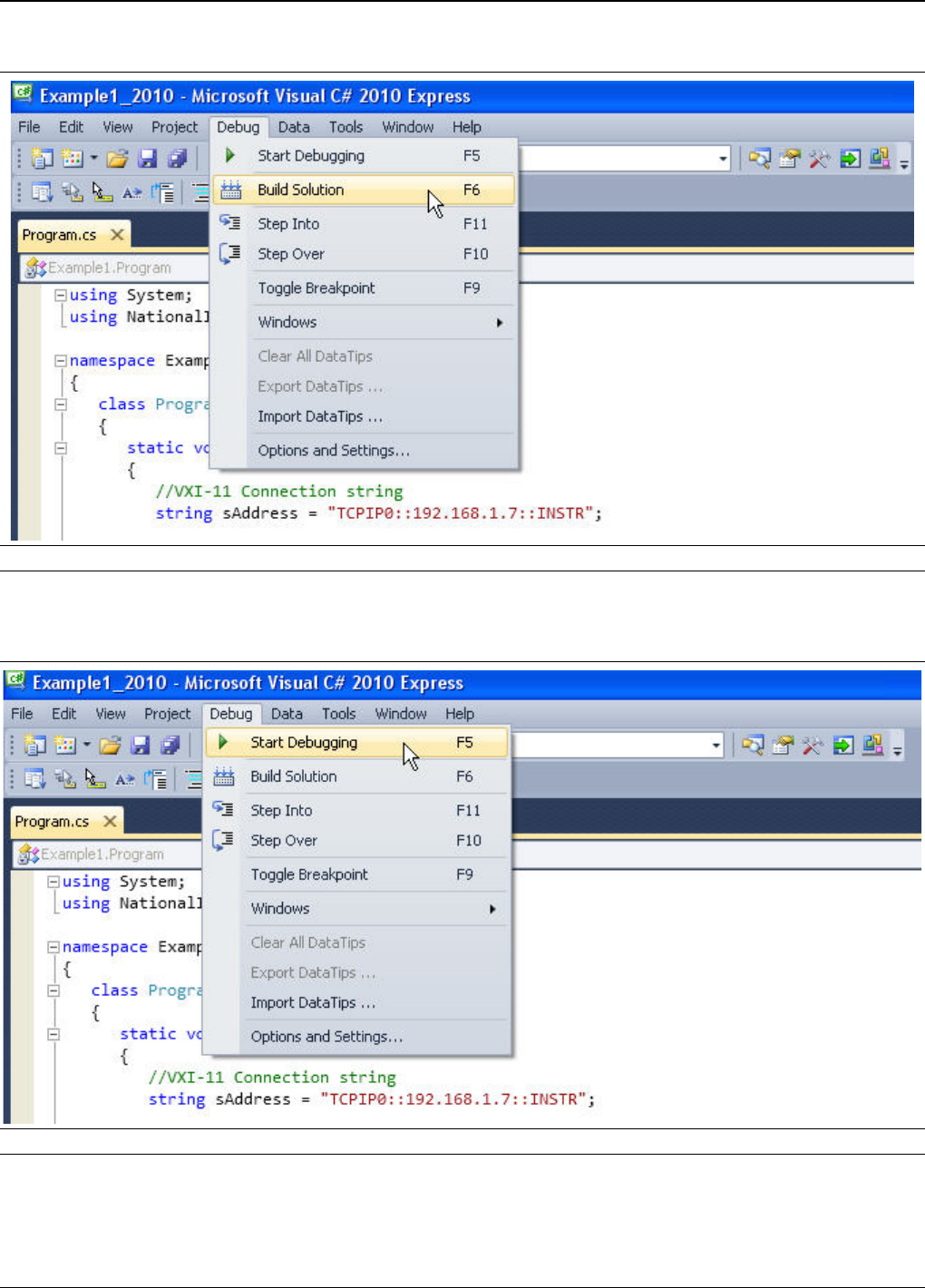Open Toolbox hammer-wrench icon in lower screenshot
Viewport: 925px width, 1288px height.
(812, 746)
